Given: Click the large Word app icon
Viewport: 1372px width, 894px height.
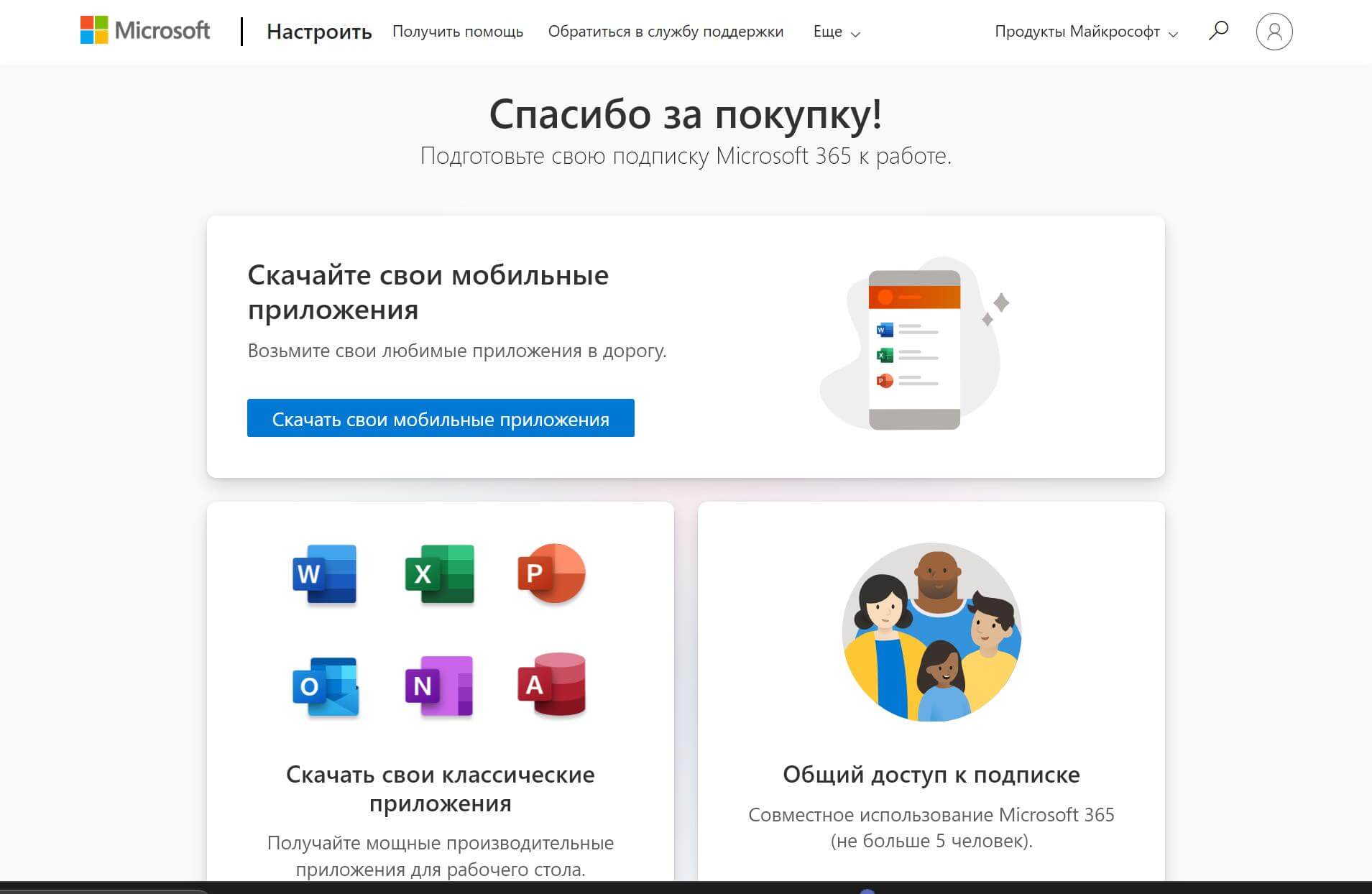Looking at the screenshot, I should 325,573.
